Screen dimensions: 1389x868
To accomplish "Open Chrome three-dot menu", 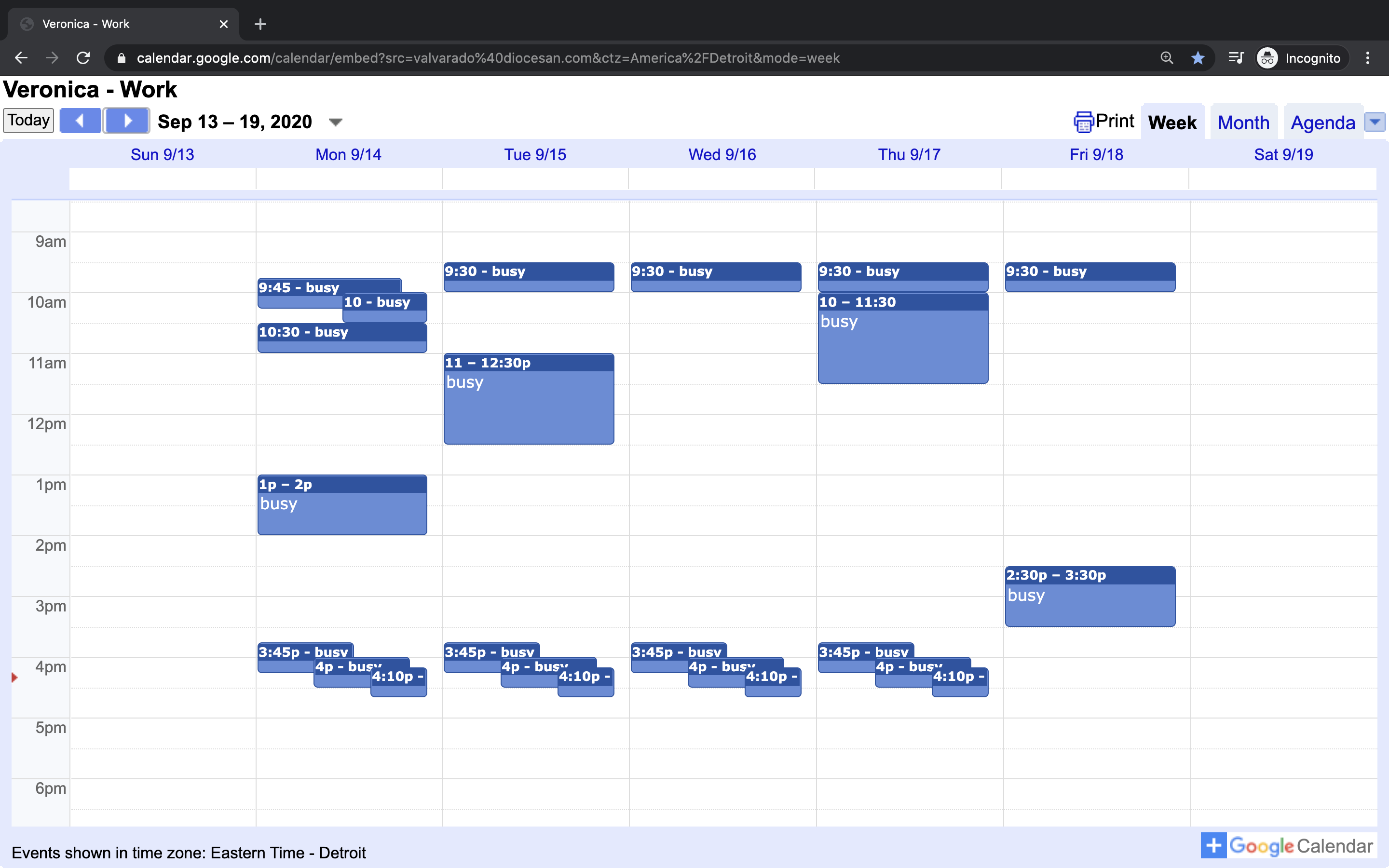I will coord(1367,58).
